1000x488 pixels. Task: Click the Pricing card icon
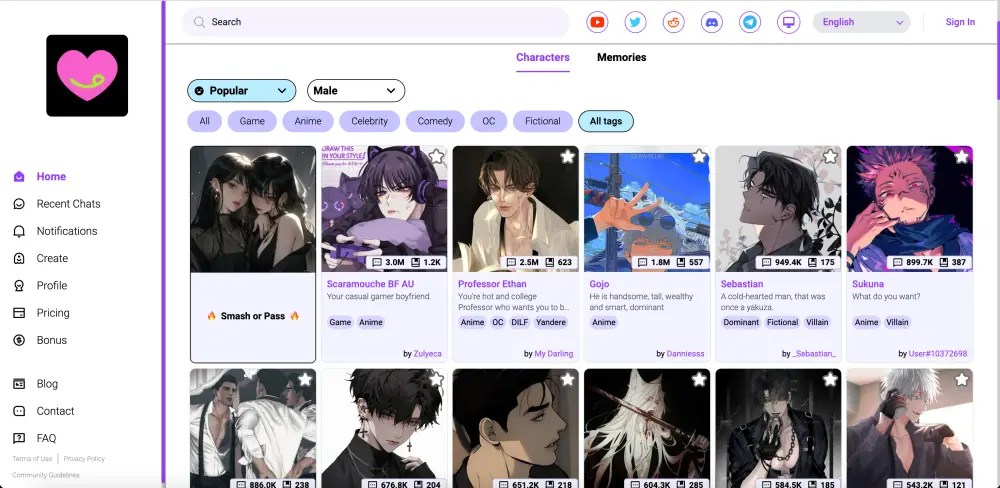[x=19, y=313]
